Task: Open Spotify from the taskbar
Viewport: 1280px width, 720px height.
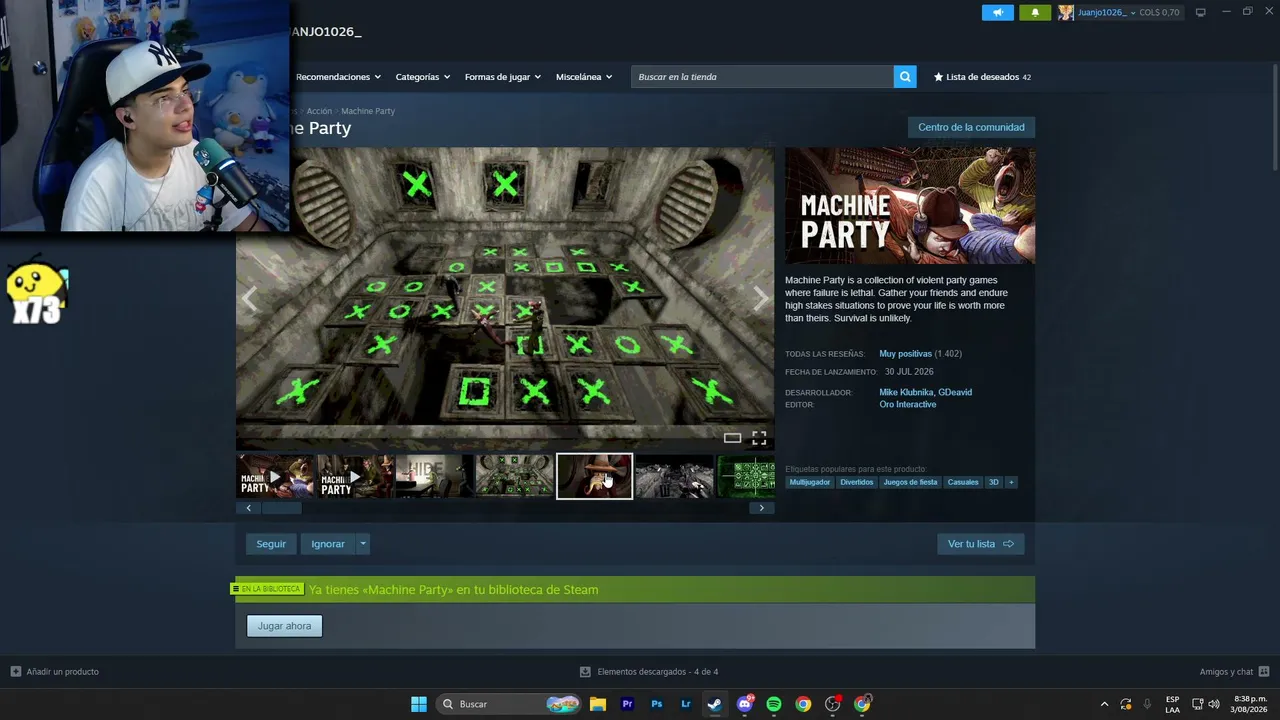Action: [773, 704]
